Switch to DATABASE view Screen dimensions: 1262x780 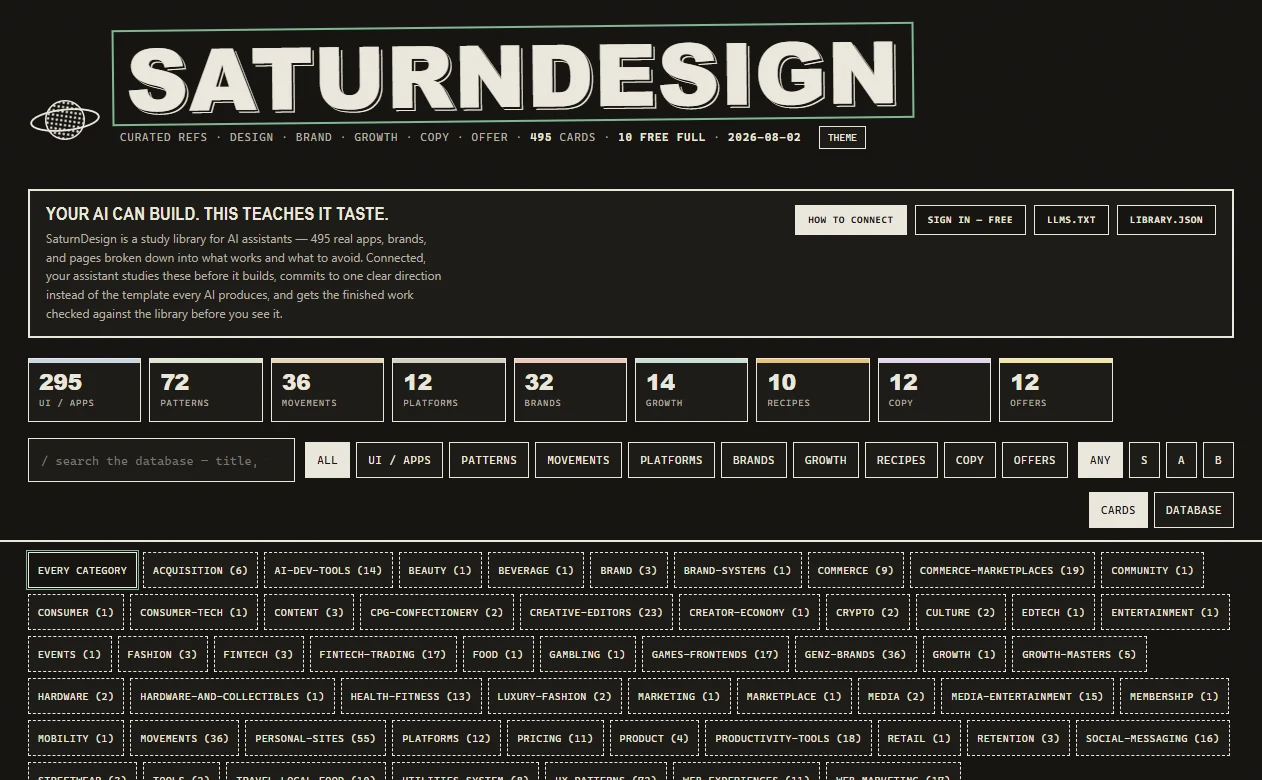[1194, 510]
